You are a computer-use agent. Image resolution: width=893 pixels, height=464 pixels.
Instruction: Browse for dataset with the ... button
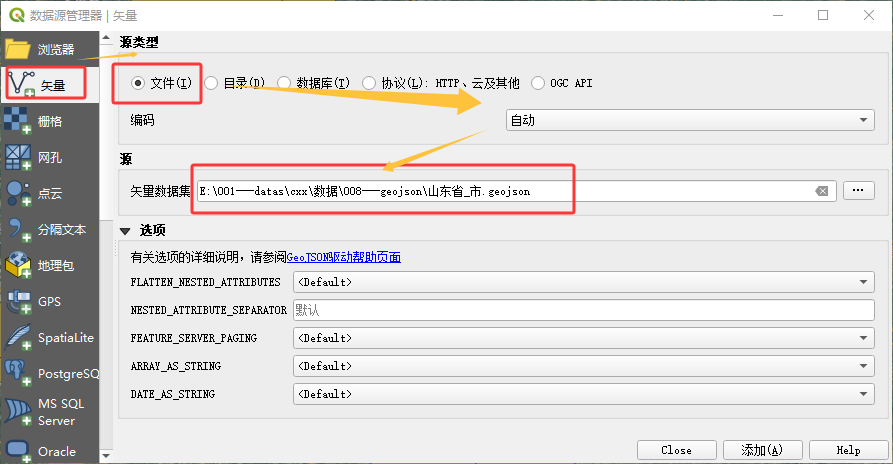pos(858,191)
